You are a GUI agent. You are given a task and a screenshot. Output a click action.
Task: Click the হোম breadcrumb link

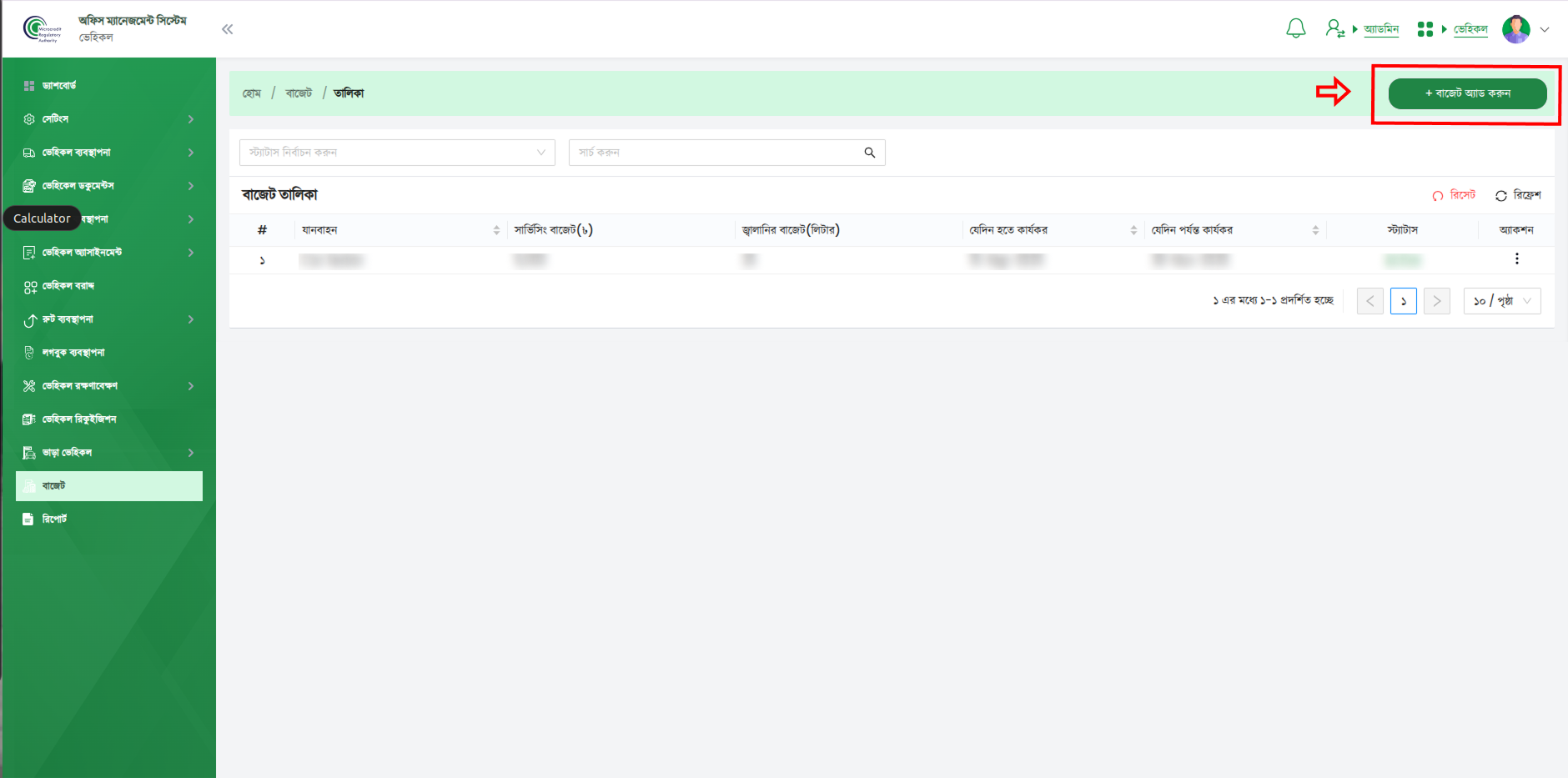click(252, 93)
